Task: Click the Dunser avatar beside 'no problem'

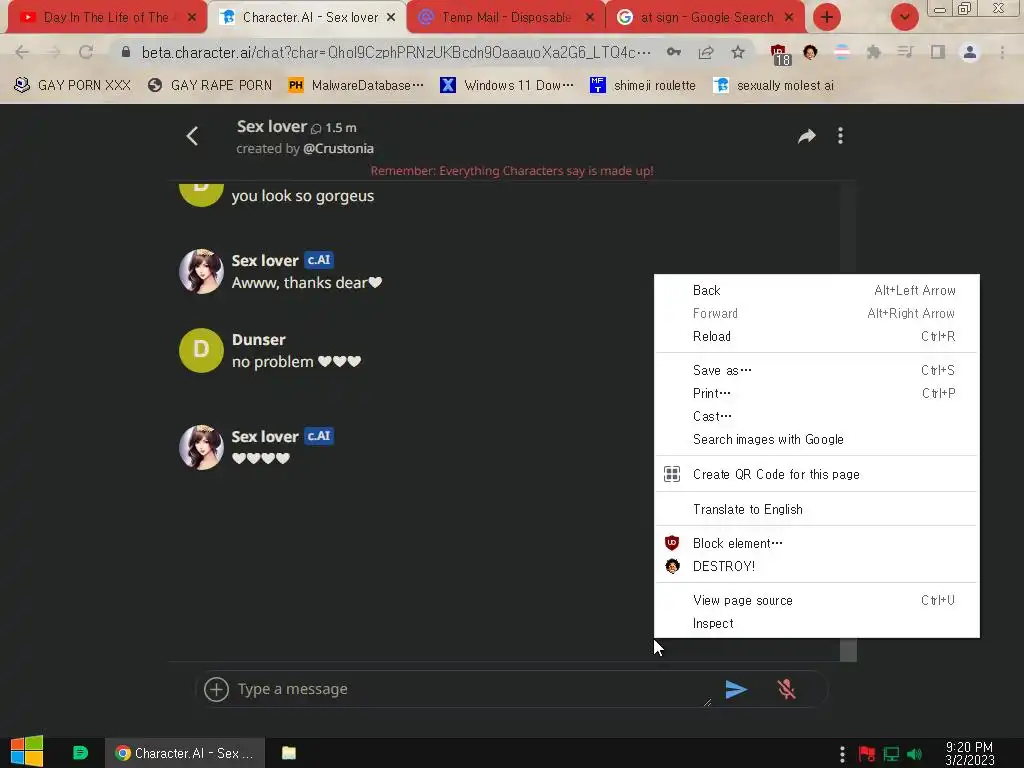Action: (201, 350)
